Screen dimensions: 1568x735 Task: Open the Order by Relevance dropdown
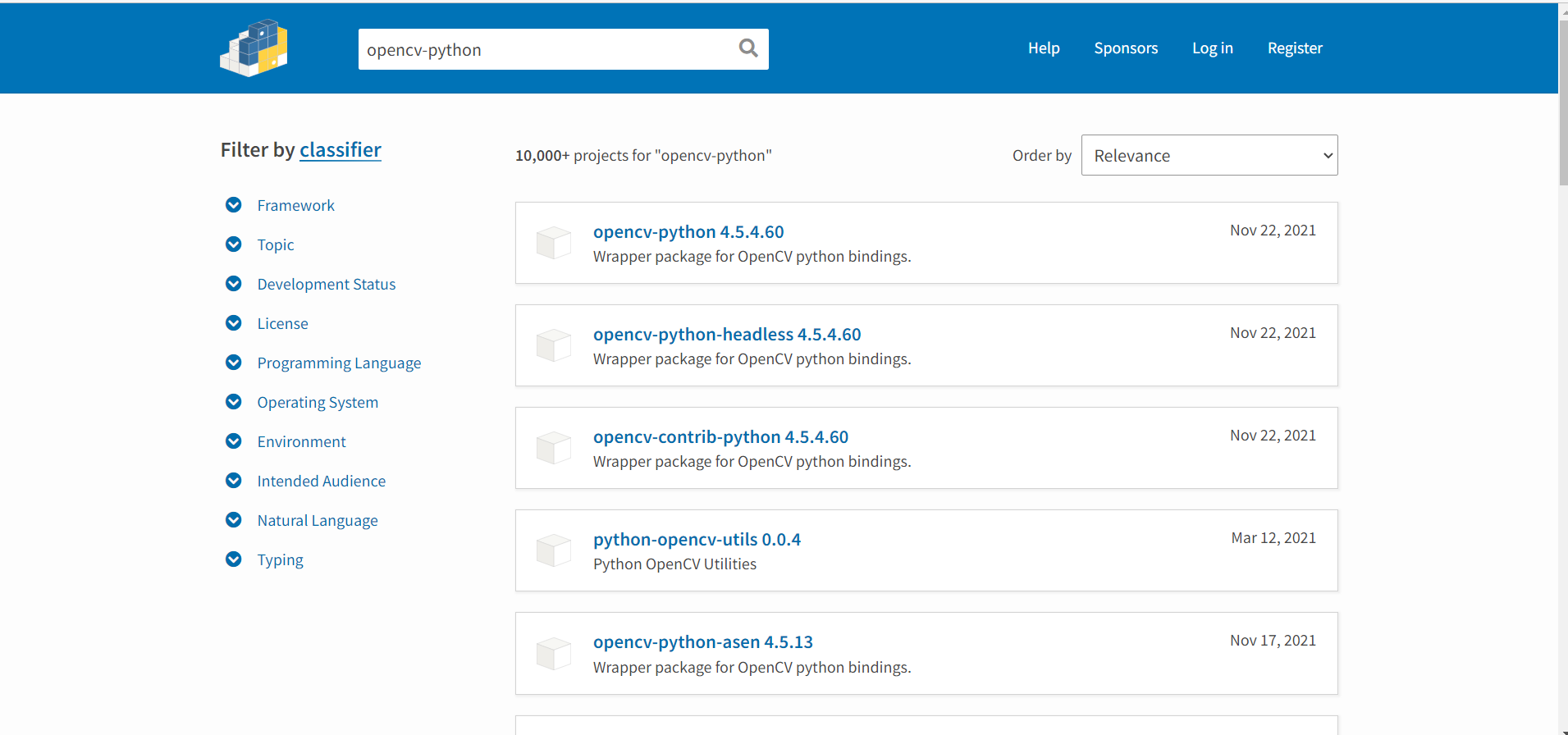point(1209,155)
